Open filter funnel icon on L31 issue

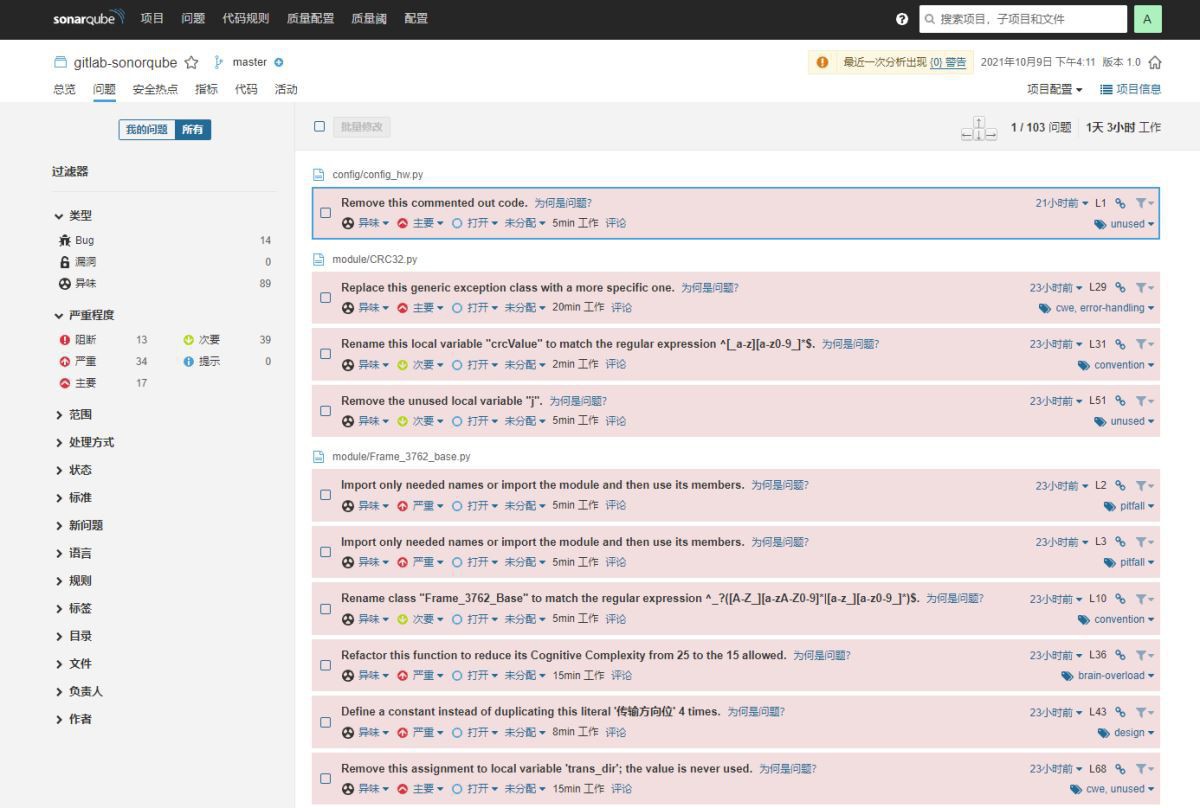coord(1144,344)
